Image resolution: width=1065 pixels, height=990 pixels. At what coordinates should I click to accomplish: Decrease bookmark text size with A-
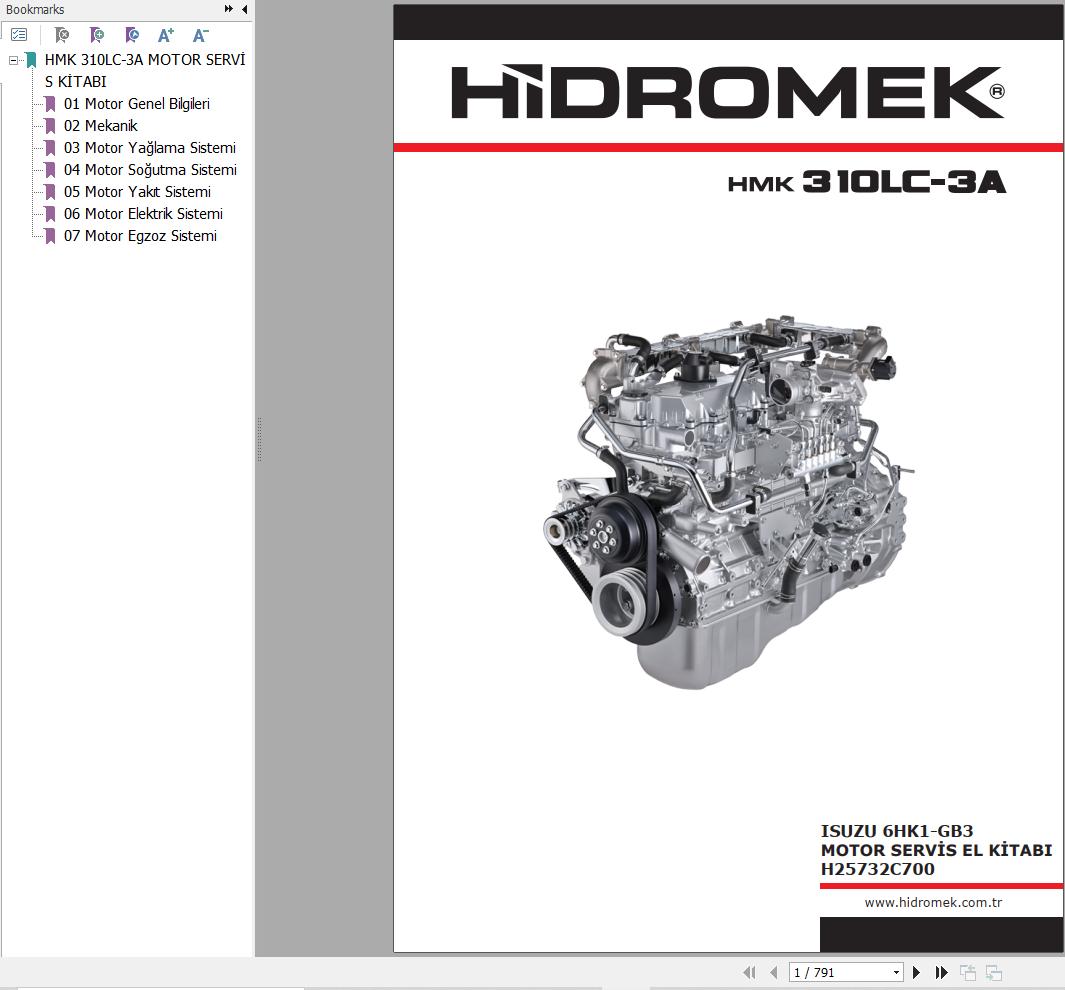tap(200, 35)
